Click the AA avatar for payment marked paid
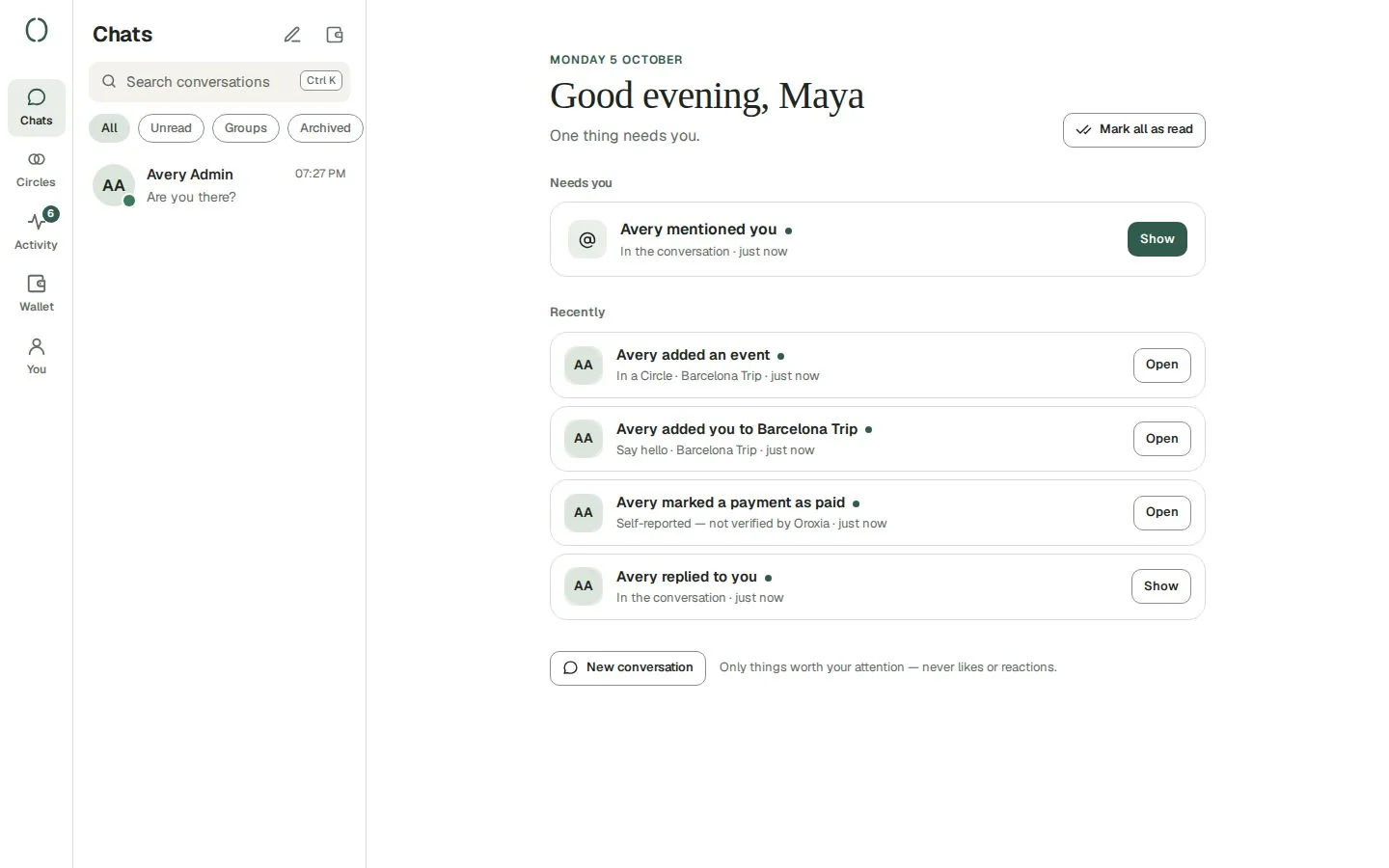Image resolution: width=1389 pixels, height=868 pixels. click(x=584, y=513)
